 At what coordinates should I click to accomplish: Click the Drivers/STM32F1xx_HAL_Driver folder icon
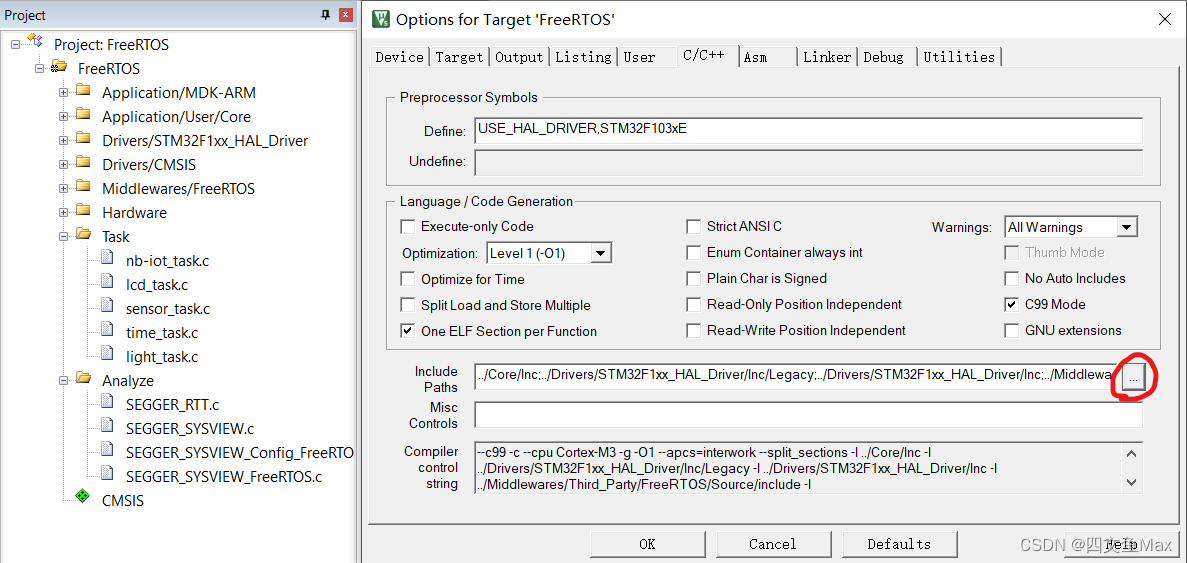click(x=83, y=140)
